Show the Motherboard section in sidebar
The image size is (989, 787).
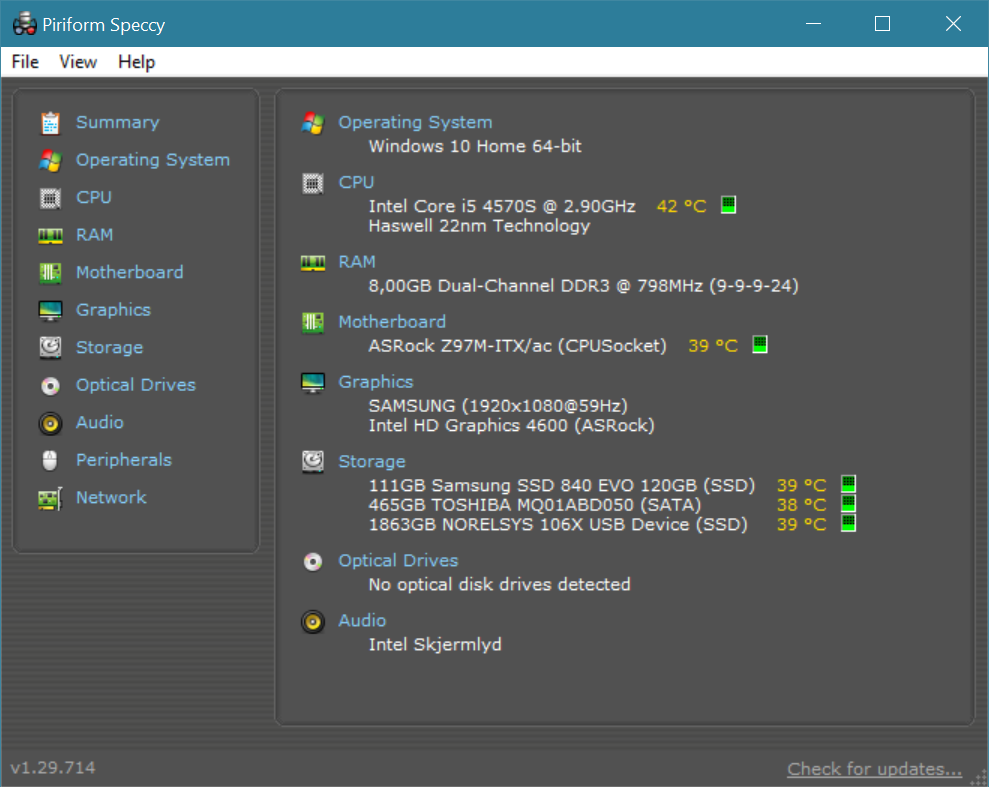[130, 272]
